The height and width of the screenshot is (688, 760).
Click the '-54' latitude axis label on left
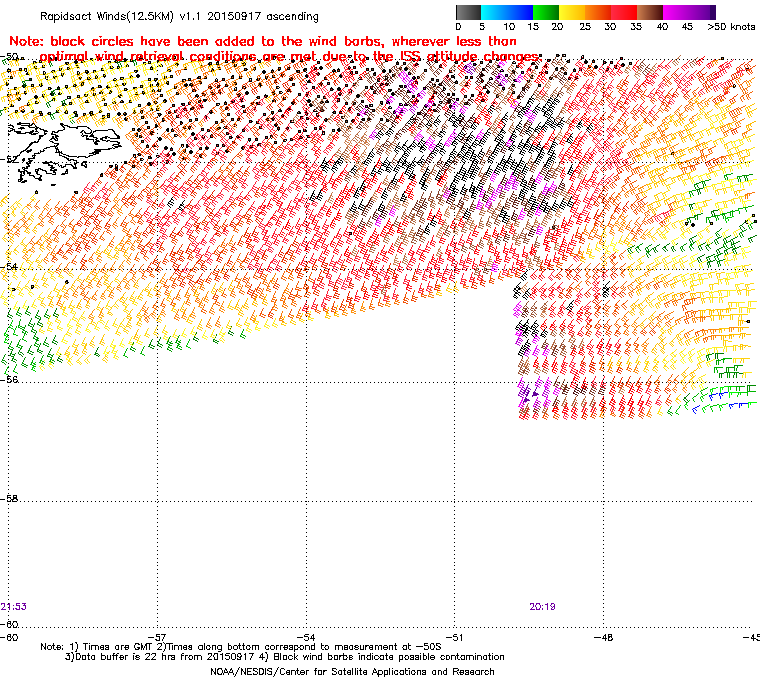(9, 267)
